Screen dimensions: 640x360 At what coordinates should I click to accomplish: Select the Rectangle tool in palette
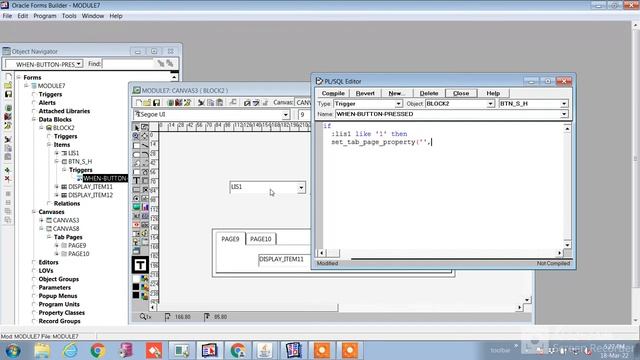136,145
